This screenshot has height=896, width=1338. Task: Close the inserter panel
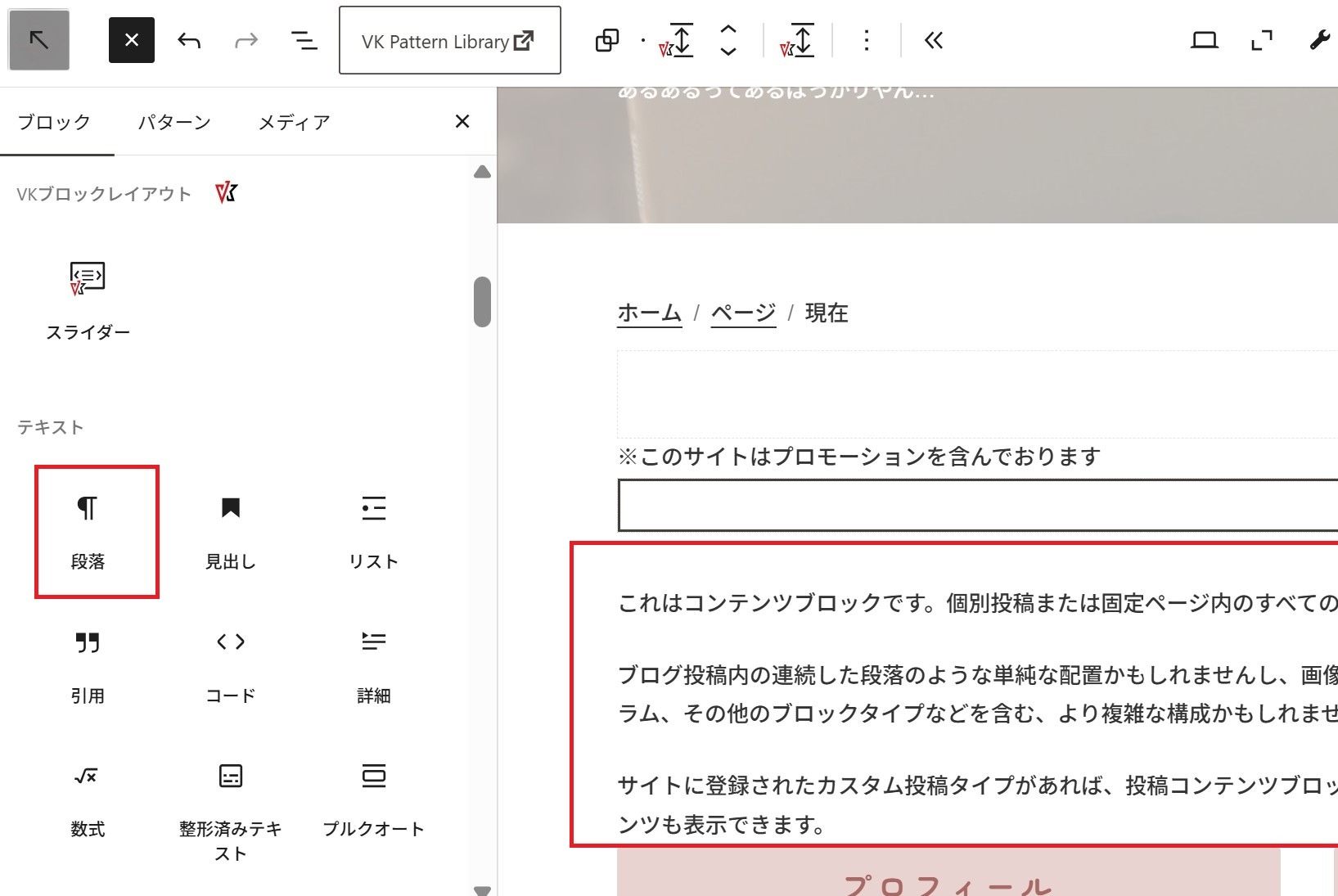pyautogui.click(x=462, y=122)
